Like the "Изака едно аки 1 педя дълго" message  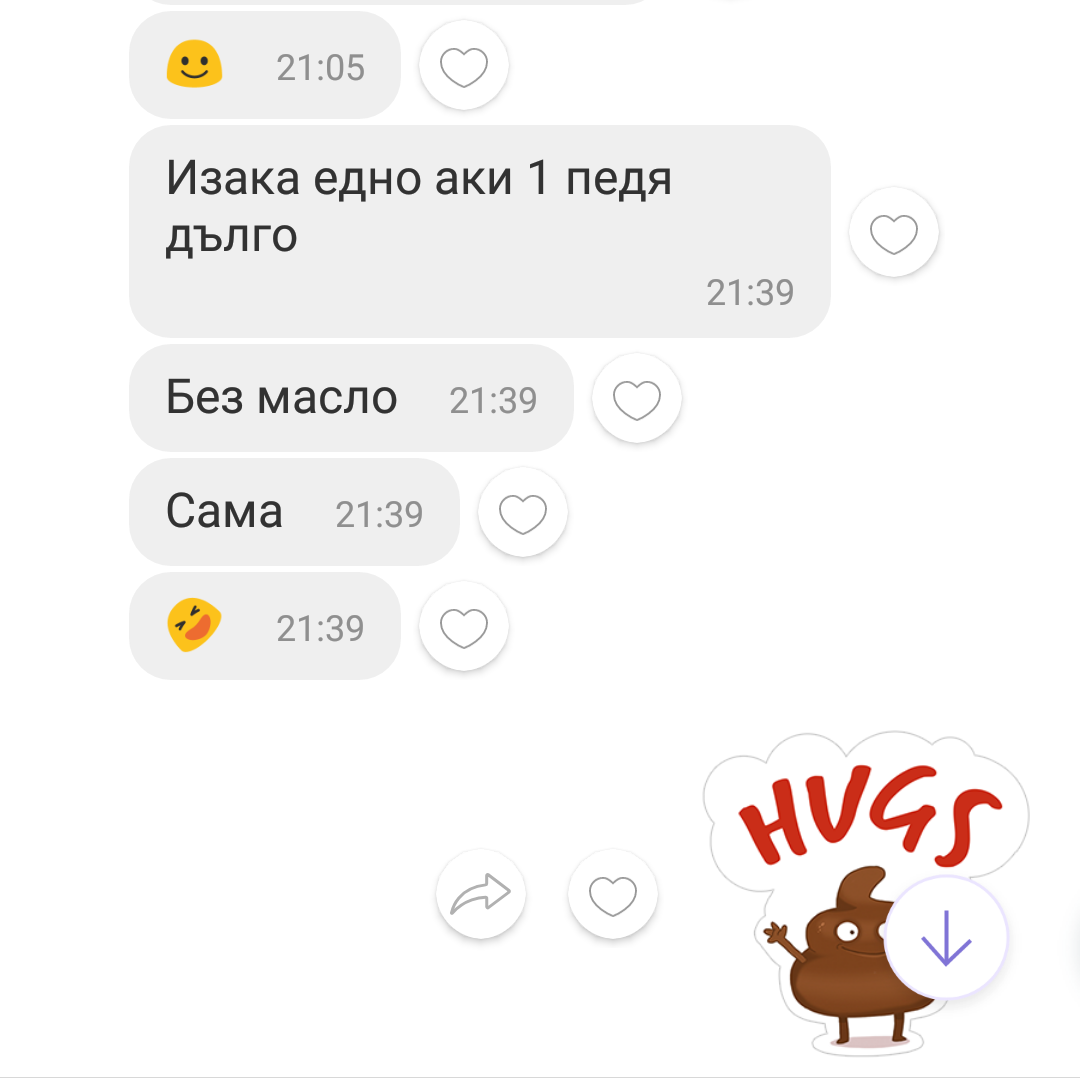click(x=894, y=232)
